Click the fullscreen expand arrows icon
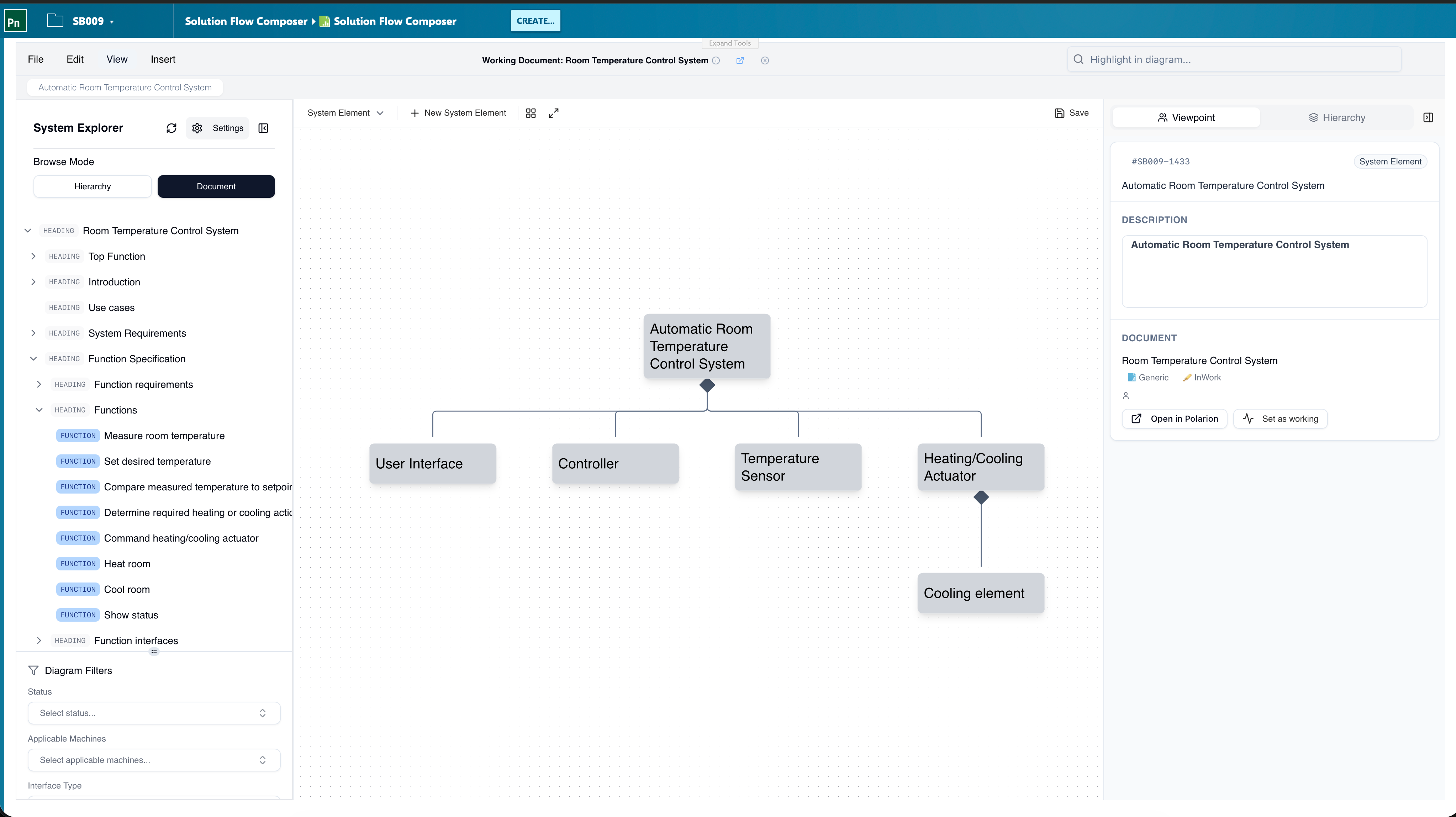 click(554, 113)
